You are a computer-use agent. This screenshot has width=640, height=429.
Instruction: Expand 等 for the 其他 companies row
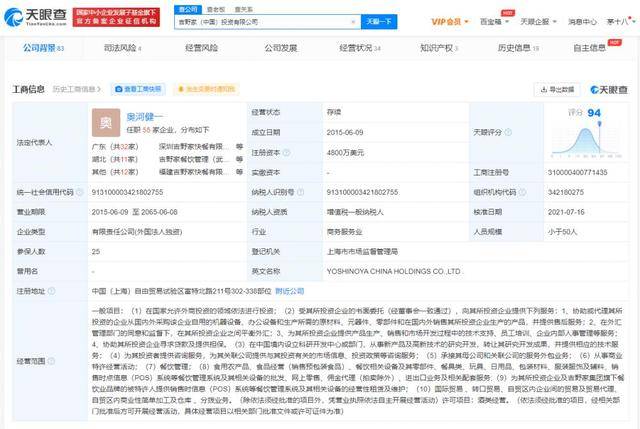pos(239,172)
